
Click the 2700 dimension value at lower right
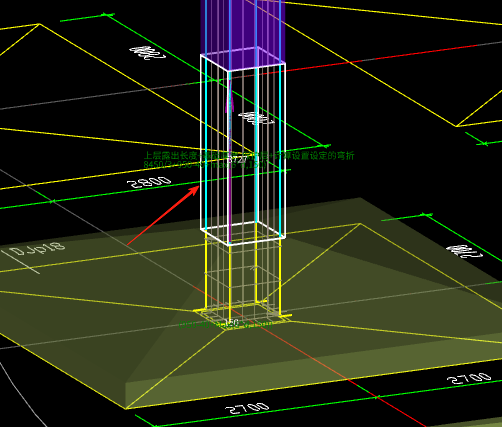469,378
